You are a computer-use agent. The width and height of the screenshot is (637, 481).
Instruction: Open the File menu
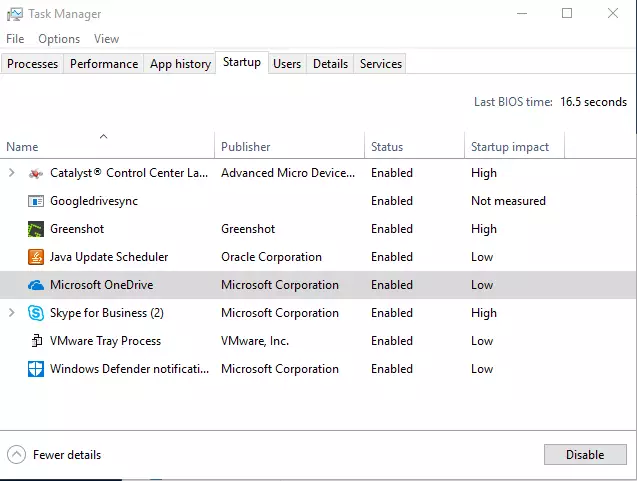[15, 39]
